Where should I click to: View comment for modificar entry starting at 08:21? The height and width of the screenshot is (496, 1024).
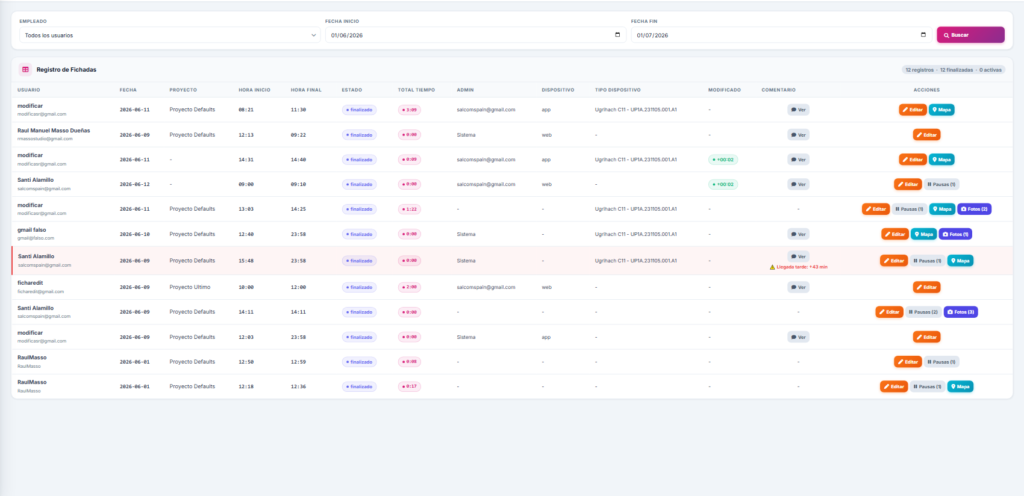(x=798, y=110)
